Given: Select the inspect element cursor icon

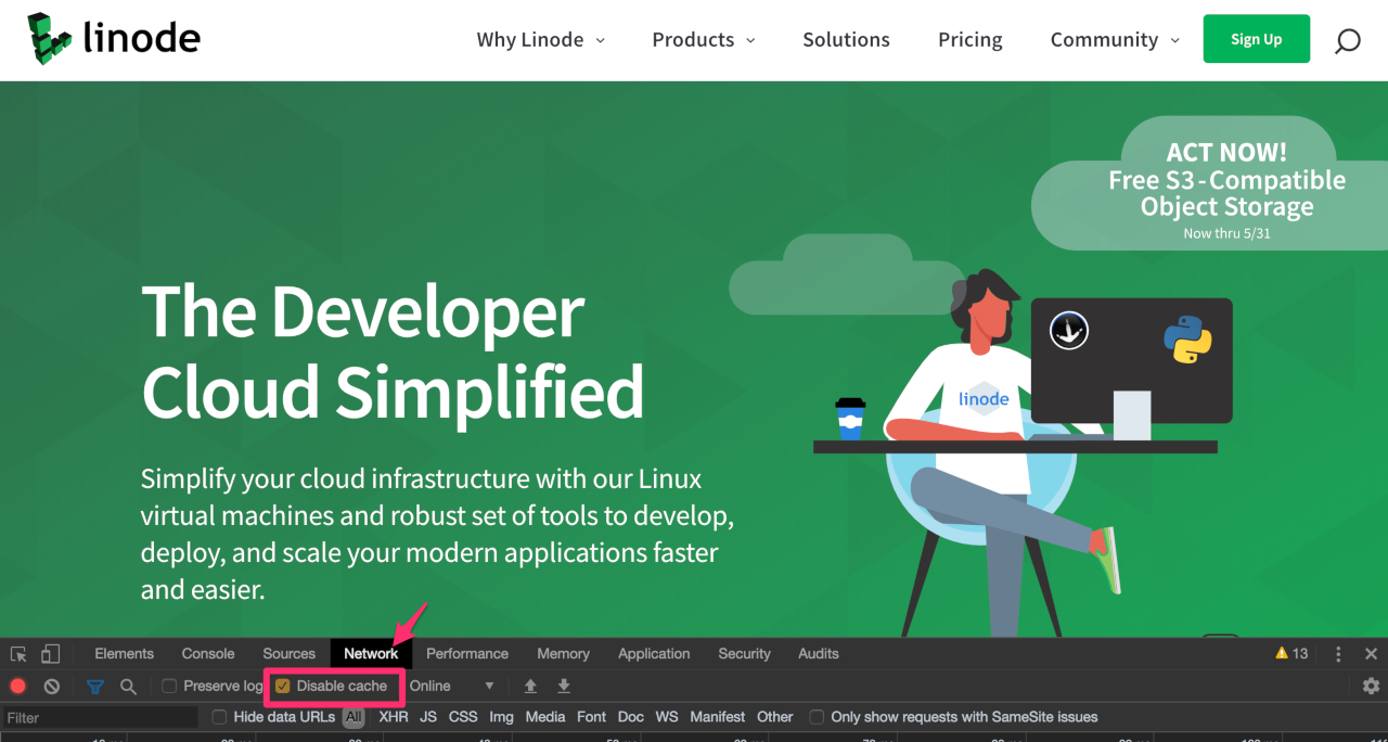Looking at the screenshot, I should coord(17,653).
